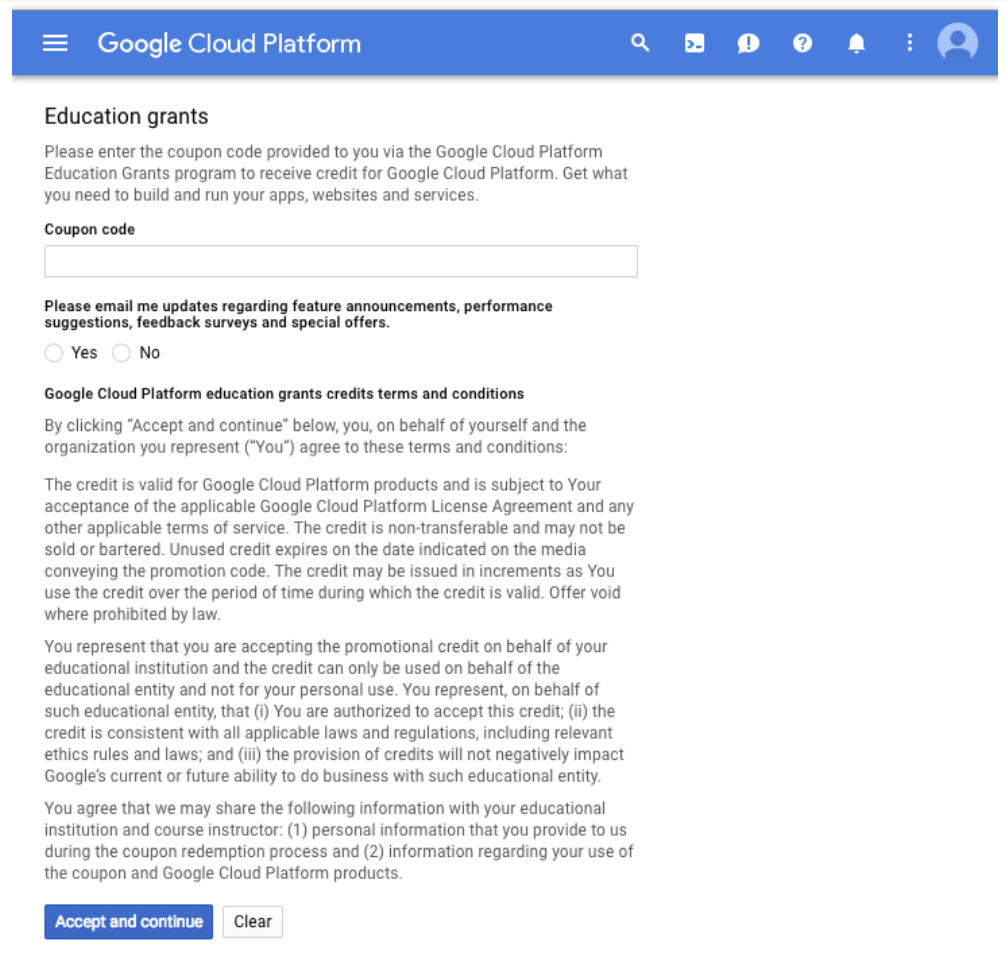Click the Google Cloud Platform logo
This screenshot has height=960, width=1006.
click(x=229, y=44)
